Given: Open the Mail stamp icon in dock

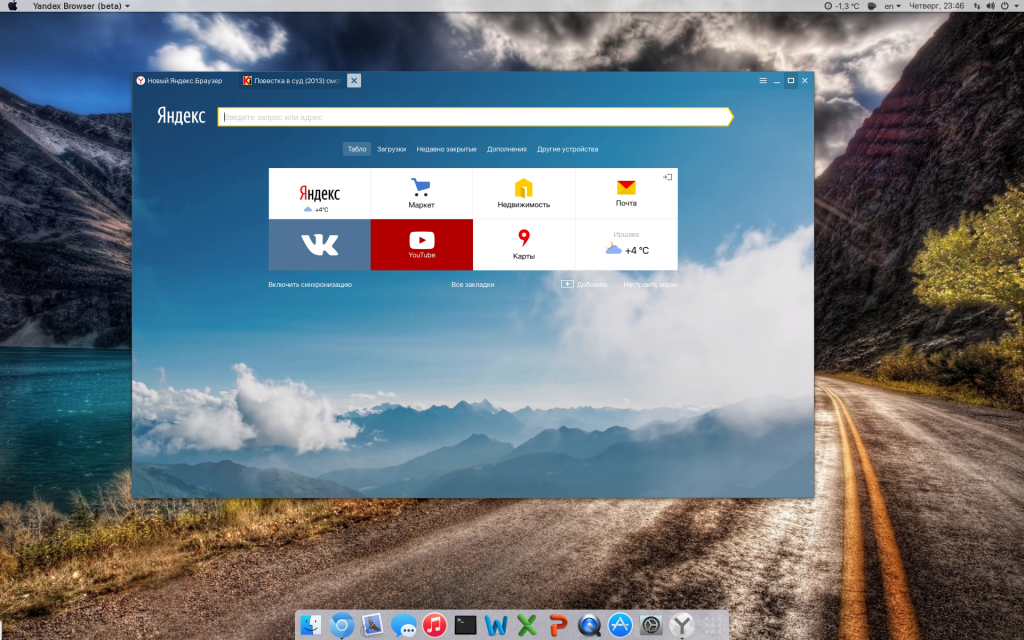Looking at the screenshot, I should (x=372, y=625).
